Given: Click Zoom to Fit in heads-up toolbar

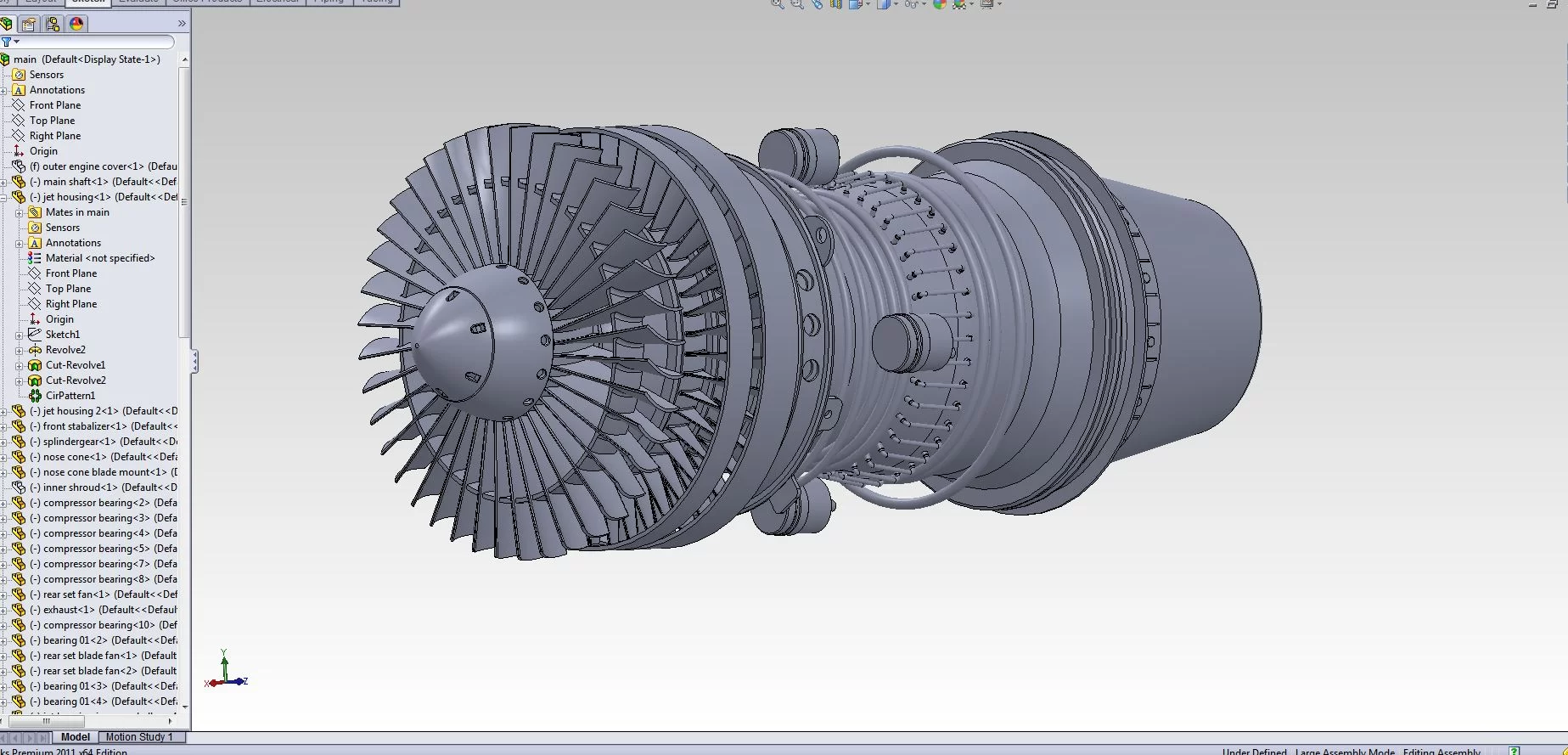Looking at the screenshot, I should (777, 4).
